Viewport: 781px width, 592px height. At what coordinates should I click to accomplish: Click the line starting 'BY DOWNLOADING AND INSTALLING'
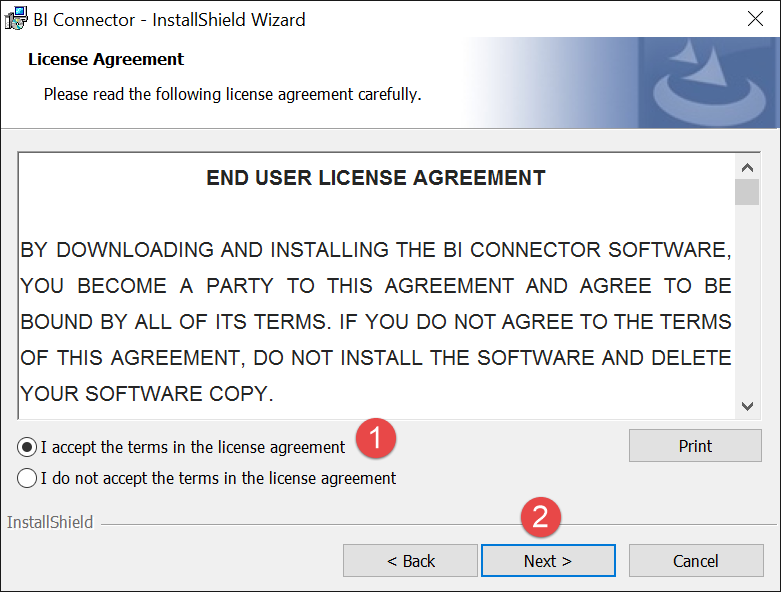click(x=376, y=250)
